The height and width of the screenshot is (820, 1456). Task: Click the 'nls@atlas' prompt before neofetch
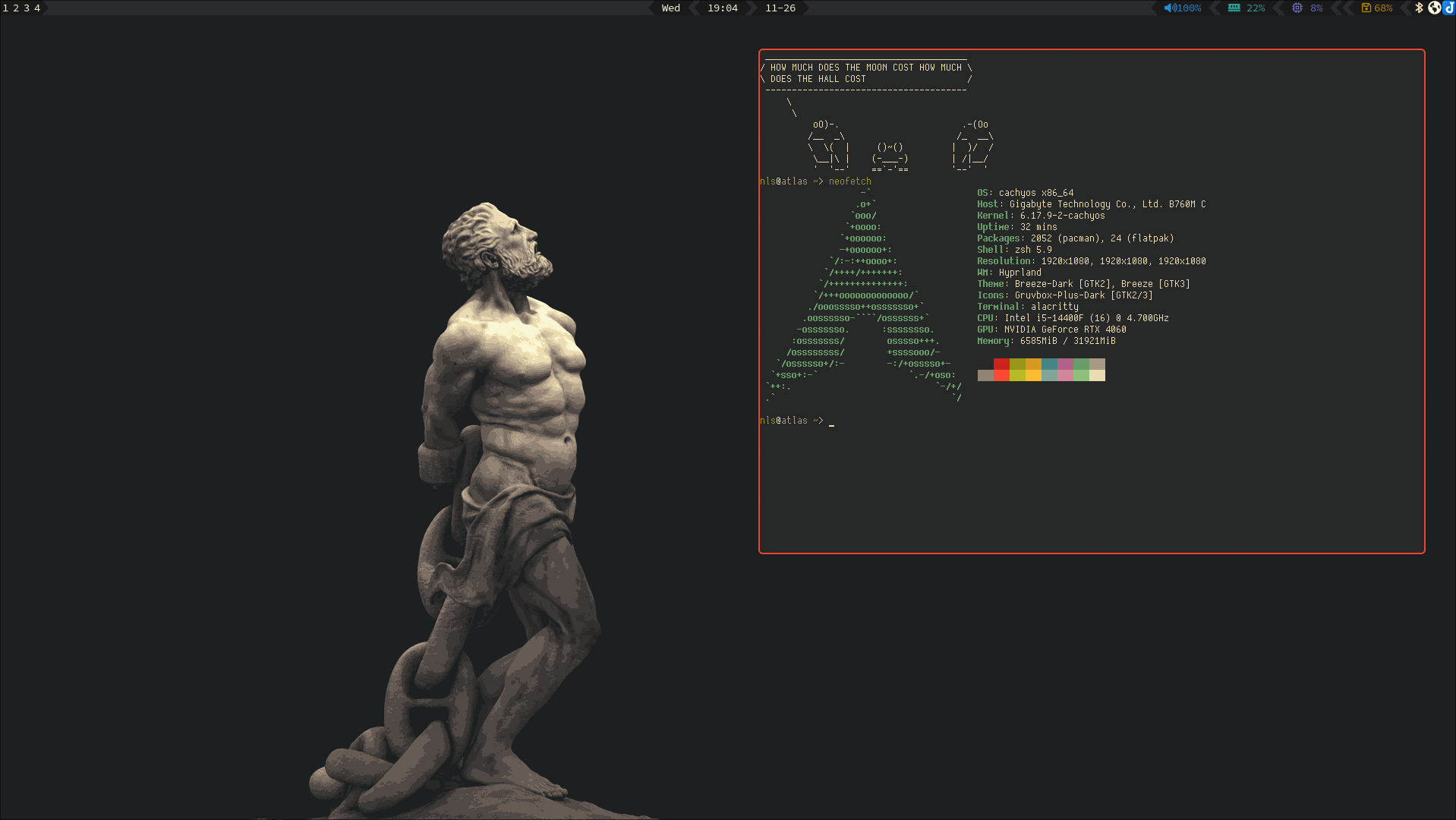point(784,181)
